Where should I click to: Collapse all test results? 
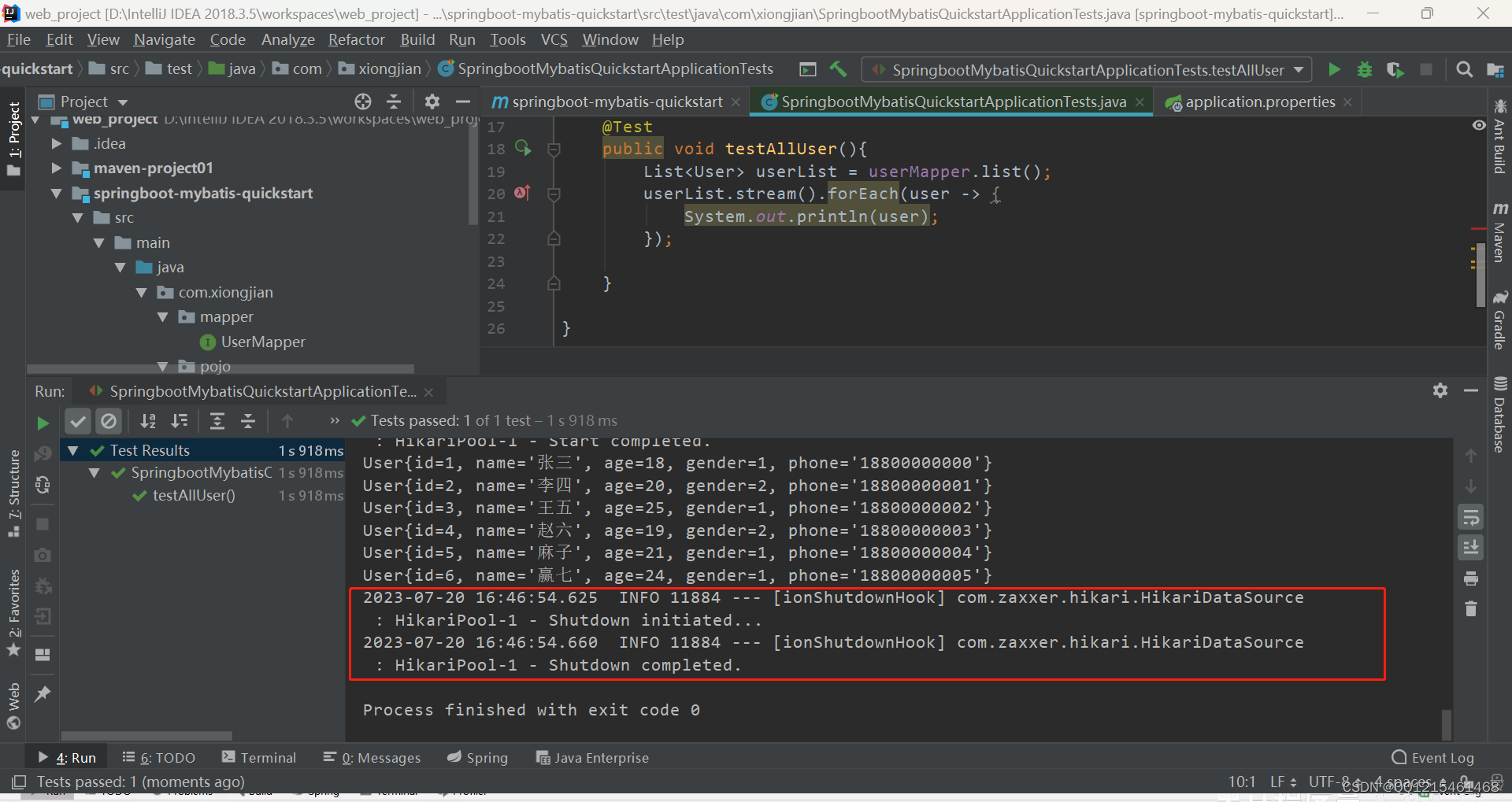click(248, 421)
